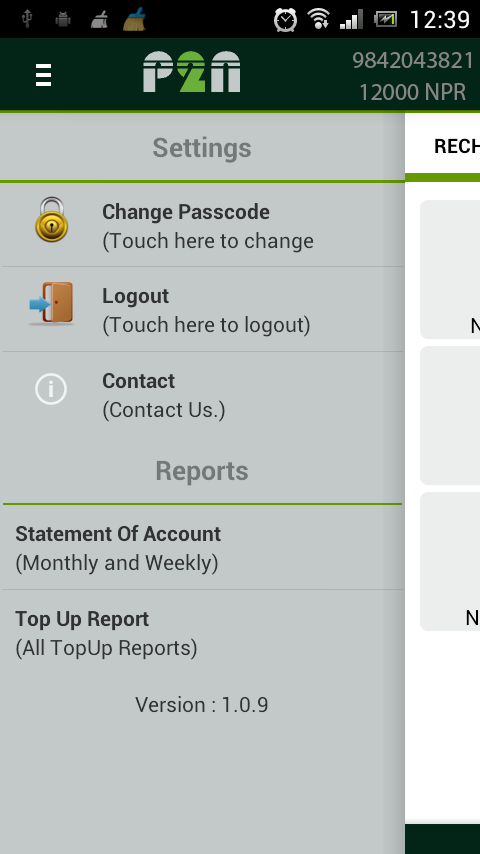Image resolution: width=480 pixels, height=854 pixels.
Task: Switch to the RECH tab
Action: (x=456, y=147)
